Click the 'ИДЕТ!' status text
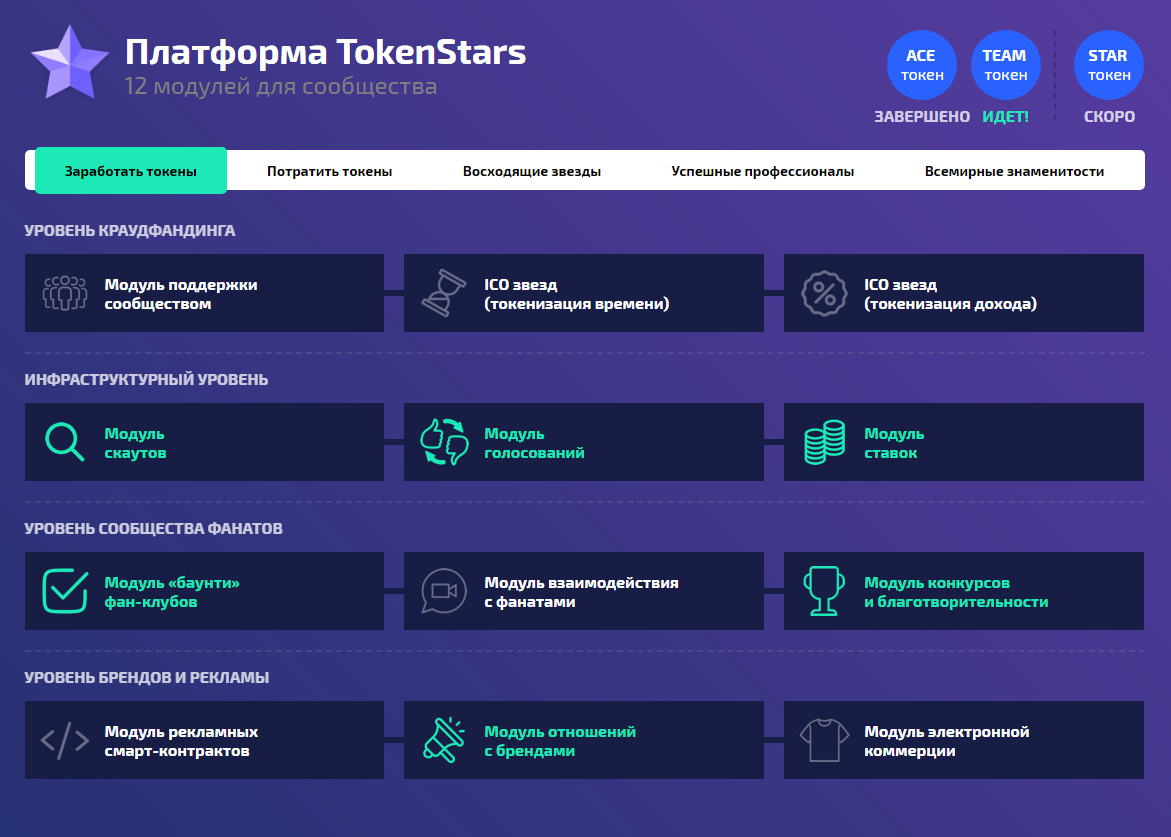Screen dimensions: 1171x837 pos(1005,116)
